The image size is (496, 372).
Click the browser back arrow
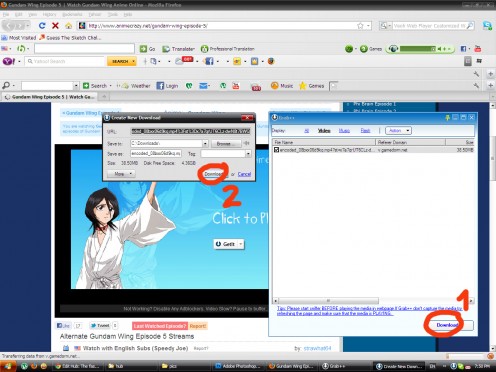point(9,26)
